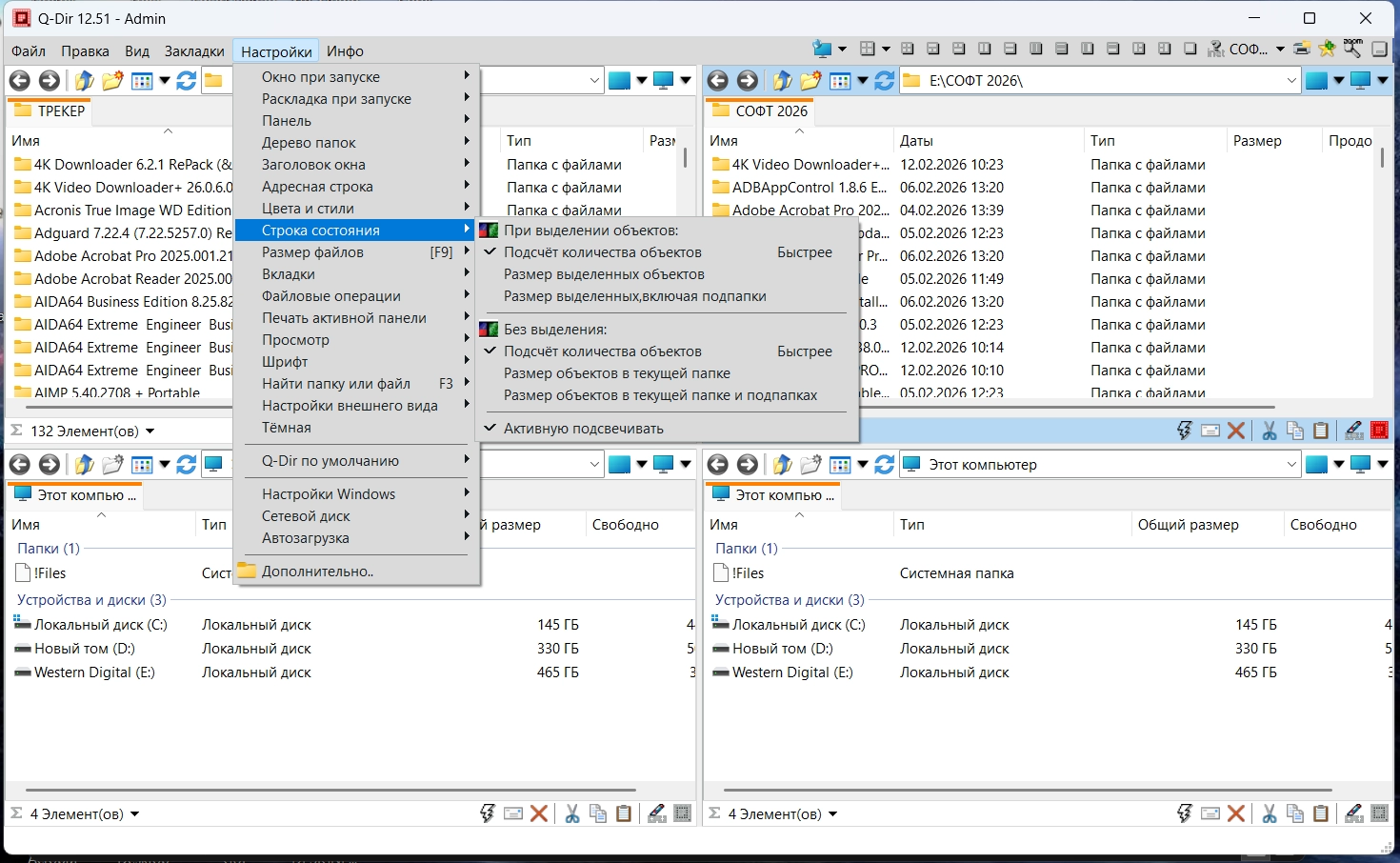The height and width of the screenshot is (863, 1400).
Task: Click the forward arrow in the bottom-right pane
Action: [748, 465]
